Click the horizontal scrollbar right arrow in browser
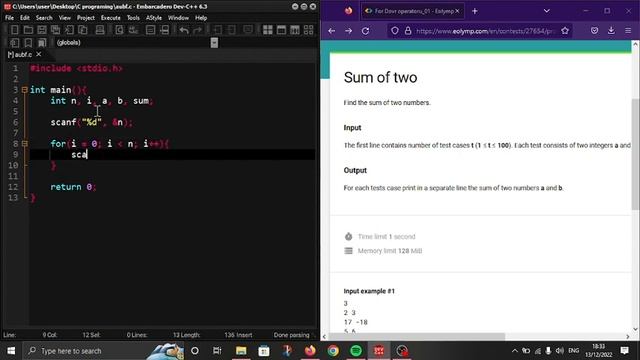Viewport: 640px width, 360px height. (628, 336)
